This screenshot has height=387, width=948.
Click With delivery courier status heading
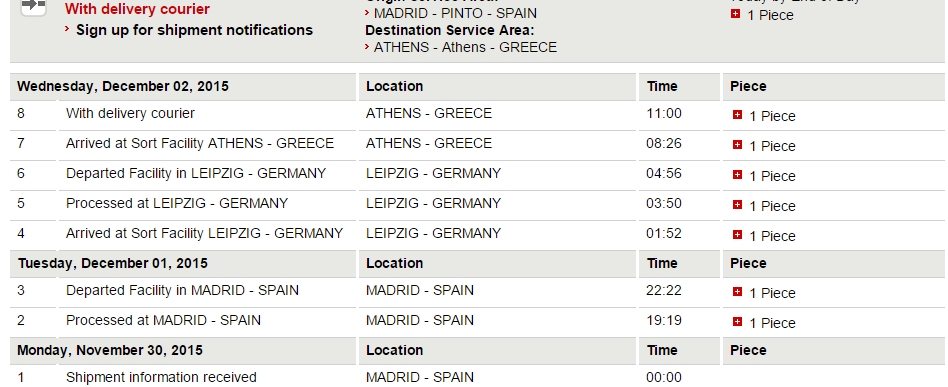[x=137, y=9]
